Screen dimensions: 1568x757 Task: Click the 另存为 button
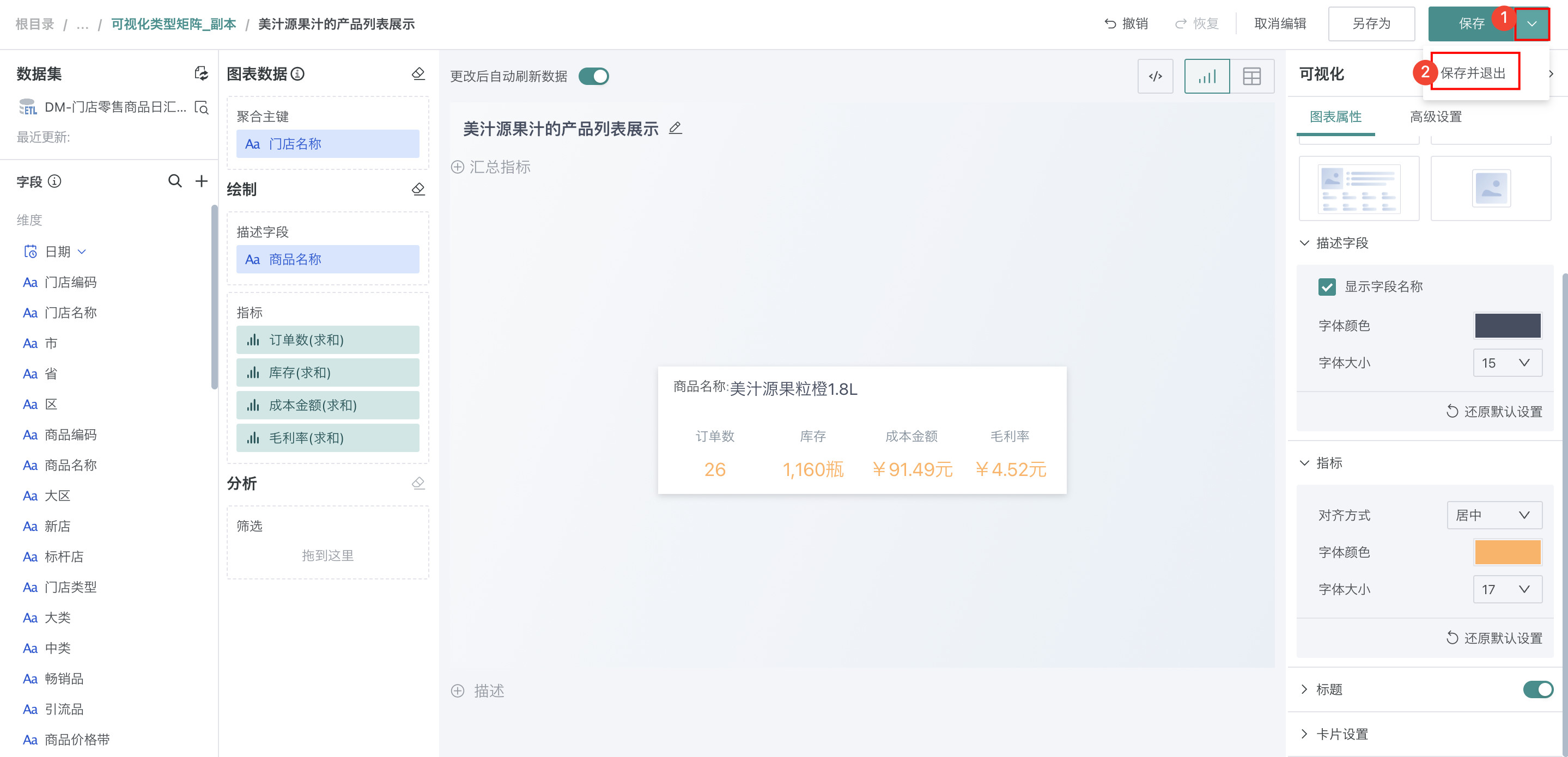coord(1371,24)
